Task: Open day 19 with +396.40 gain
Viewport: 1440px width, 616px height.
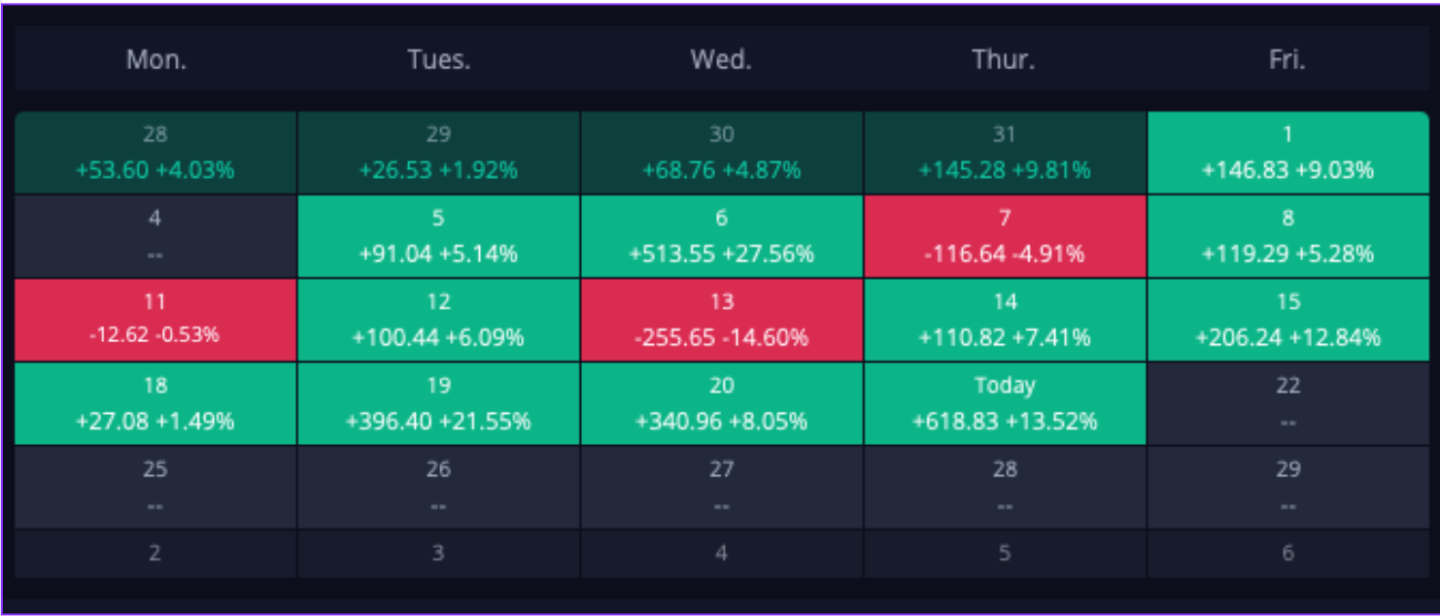Action: point(438,403)
